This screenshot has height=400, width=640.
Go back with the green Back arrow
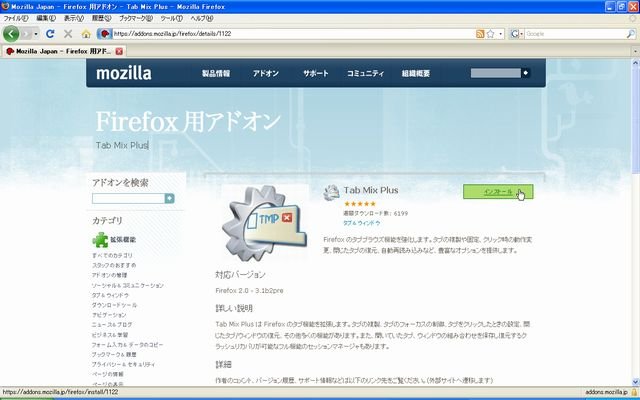[11, 34]
